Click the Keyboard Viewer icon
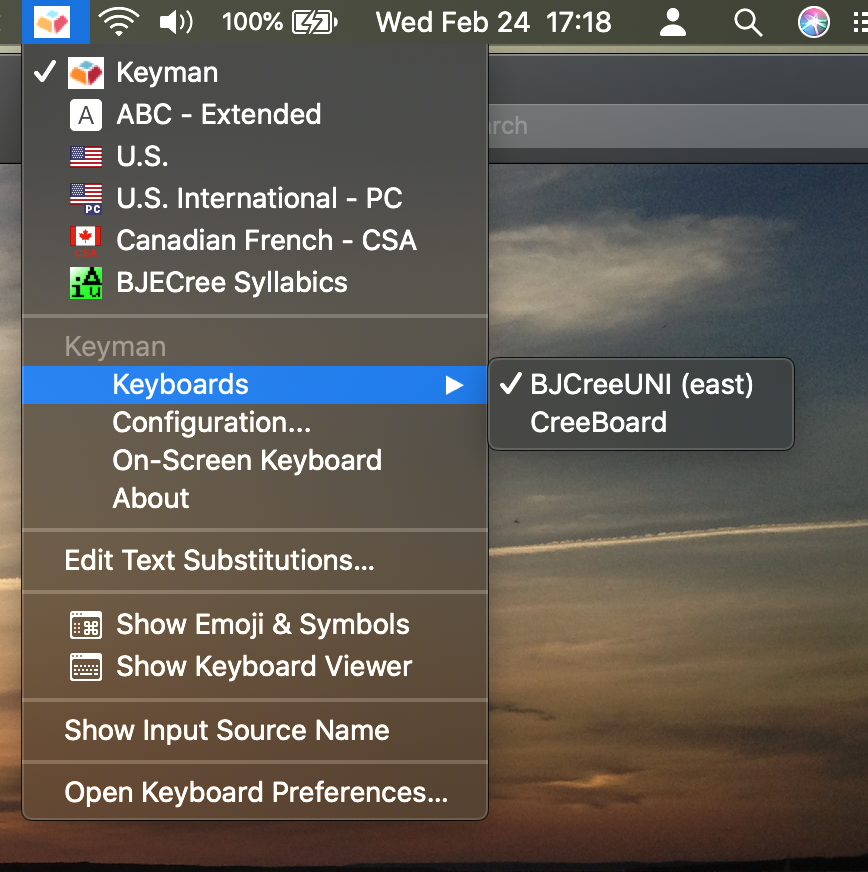The width and height of the screenshot is (868, 872). [x=85, y=666]
